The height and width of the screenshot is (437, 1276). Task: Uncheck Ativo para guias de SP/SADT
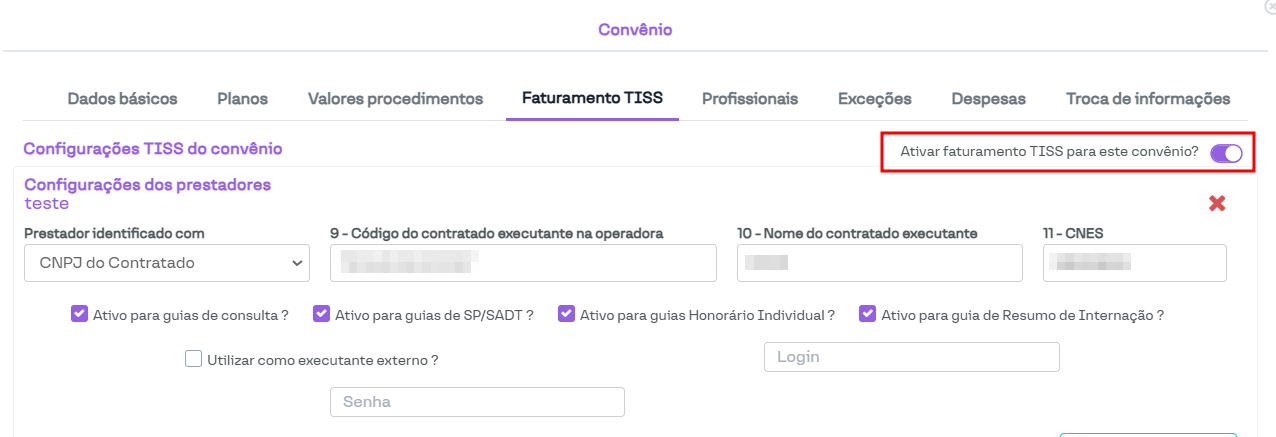coord(322,314)
